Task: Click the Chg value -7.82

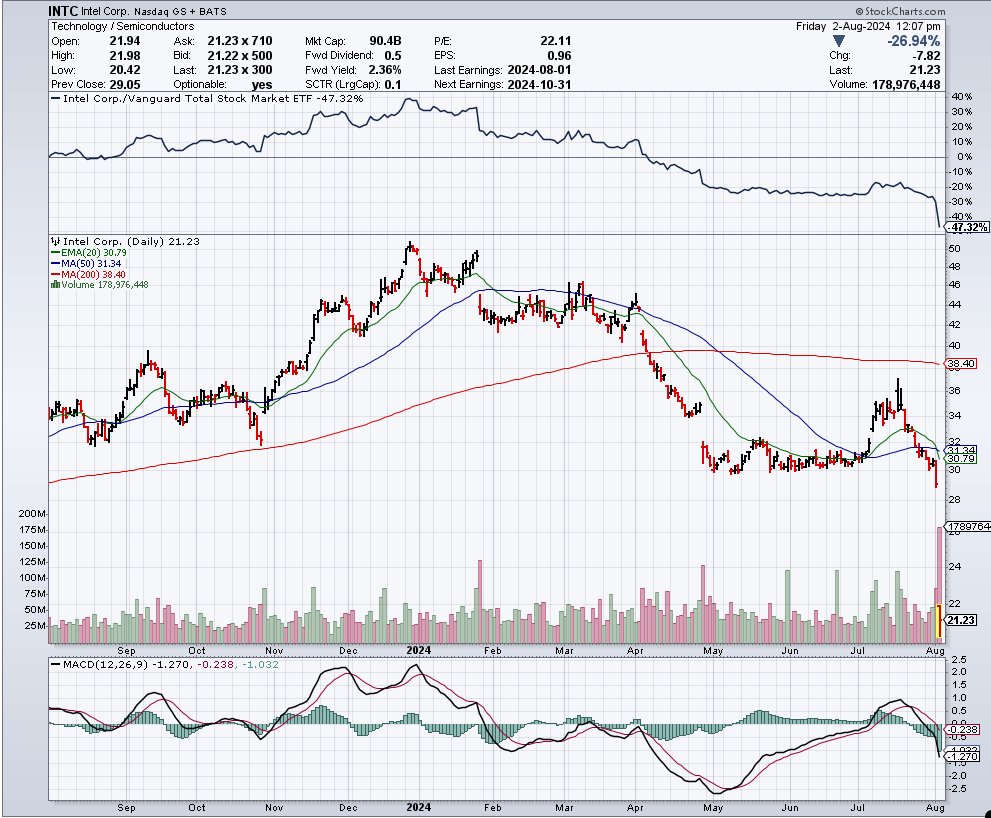Action: point(925,56)
